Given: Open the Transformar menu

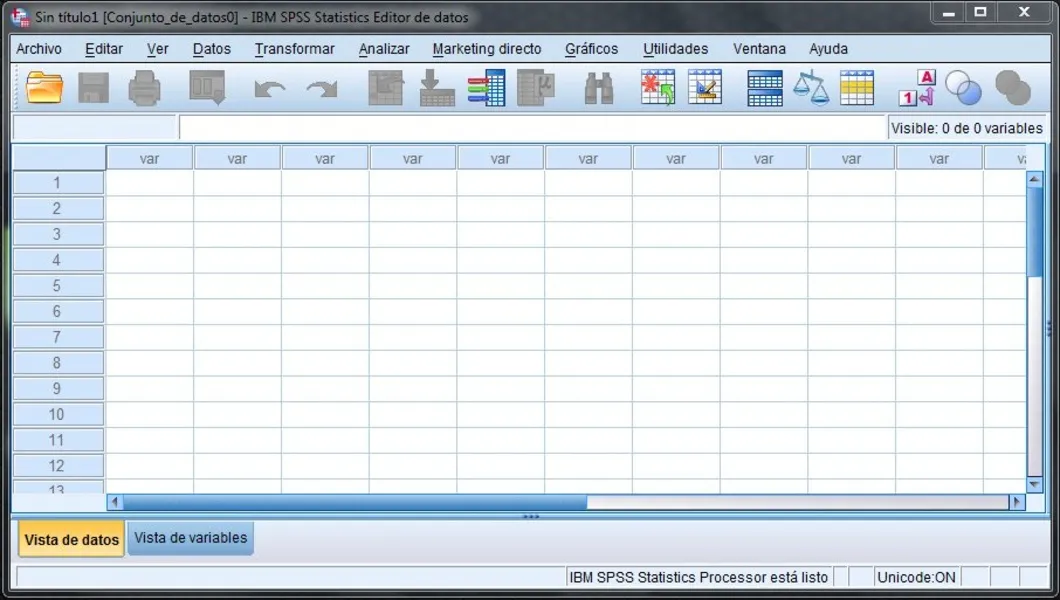Looking at the screenshot, I should 294,48.
